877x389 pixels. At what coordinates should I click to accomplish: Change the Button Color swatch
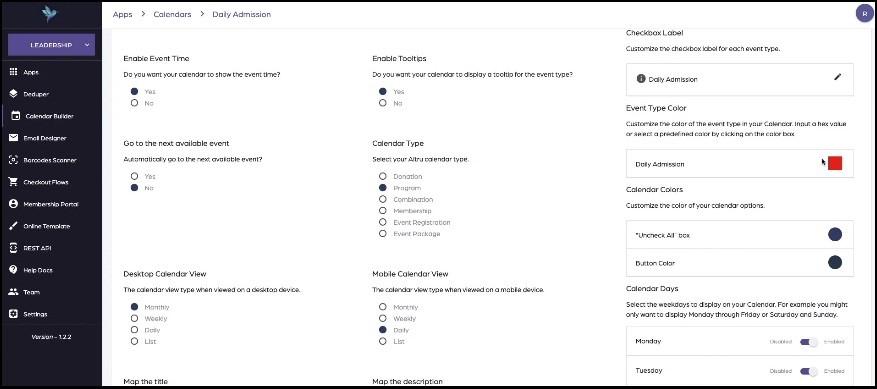[x=835, y=262]
